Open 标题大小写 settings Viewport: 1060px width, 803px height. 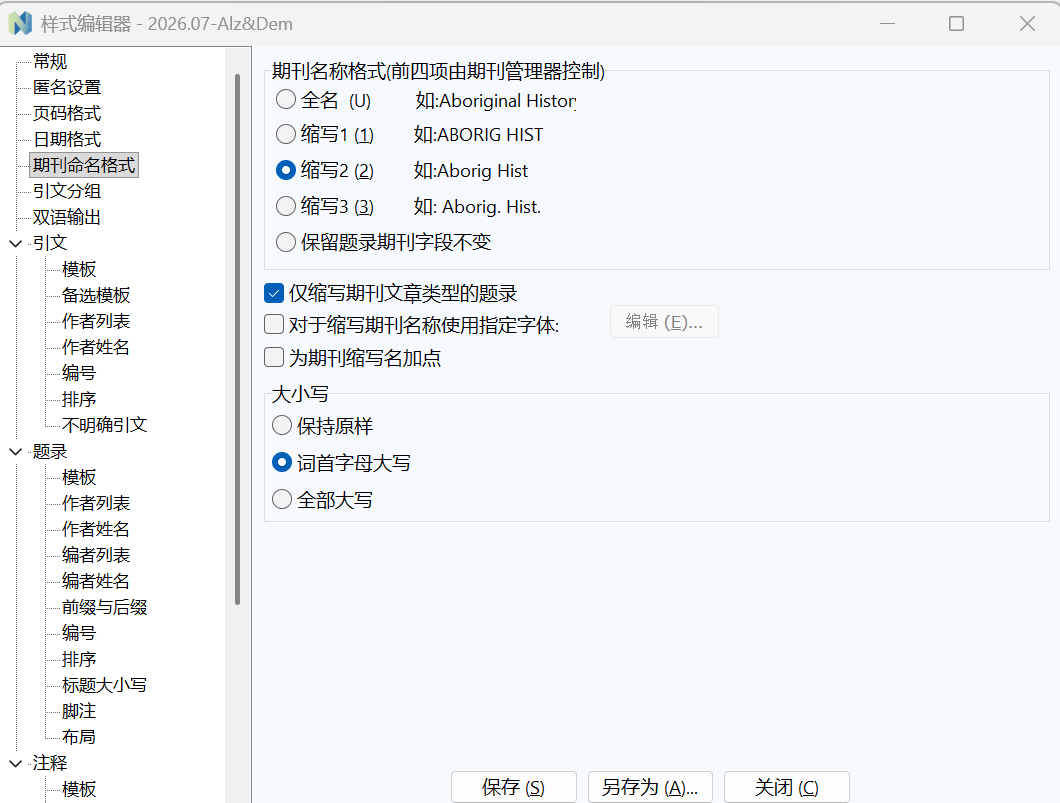point(105,685)
